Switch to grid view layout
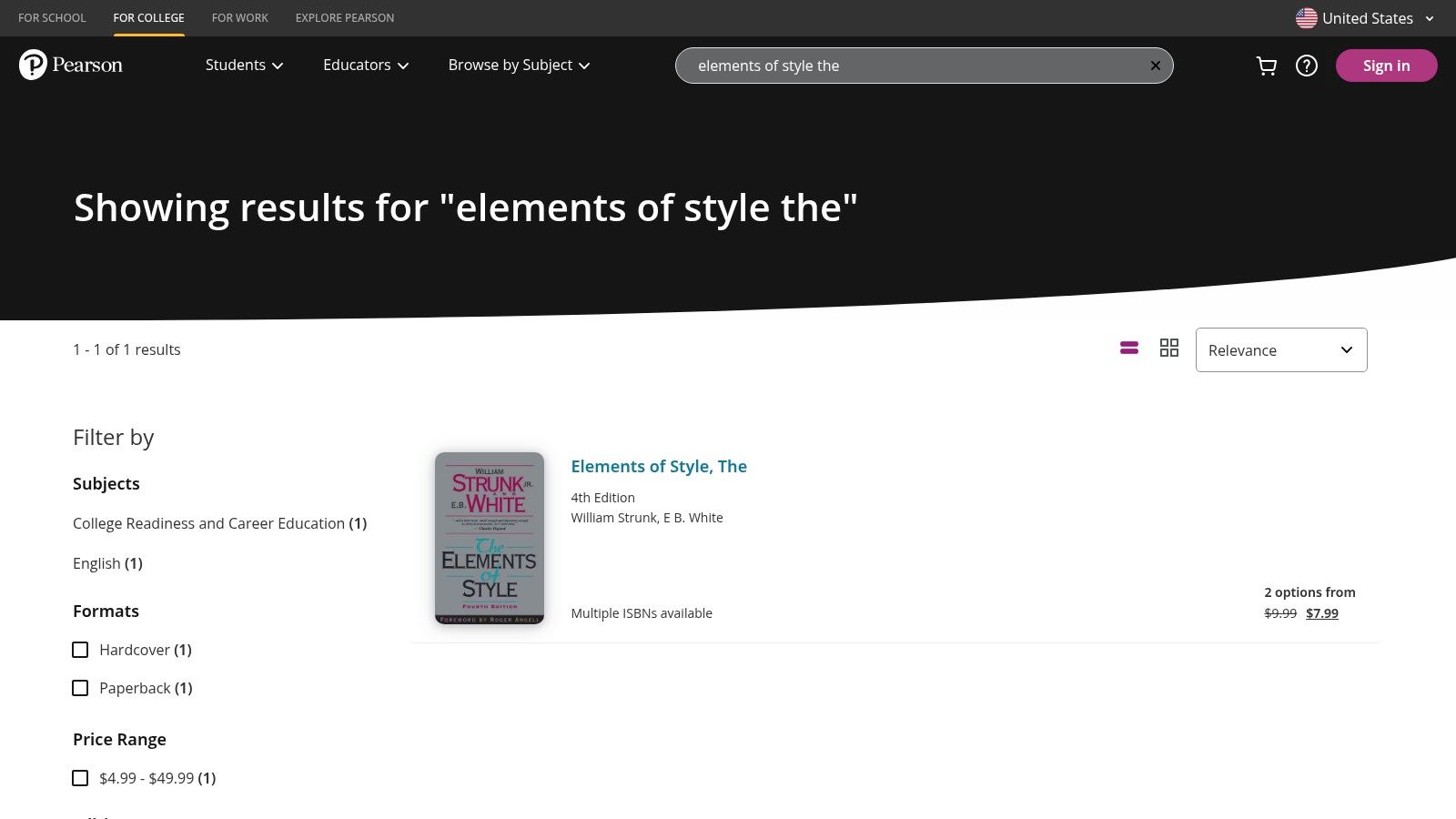The width and height of the screenshot is (1456, 819). pyautogui.click(x=1169, y=348)
